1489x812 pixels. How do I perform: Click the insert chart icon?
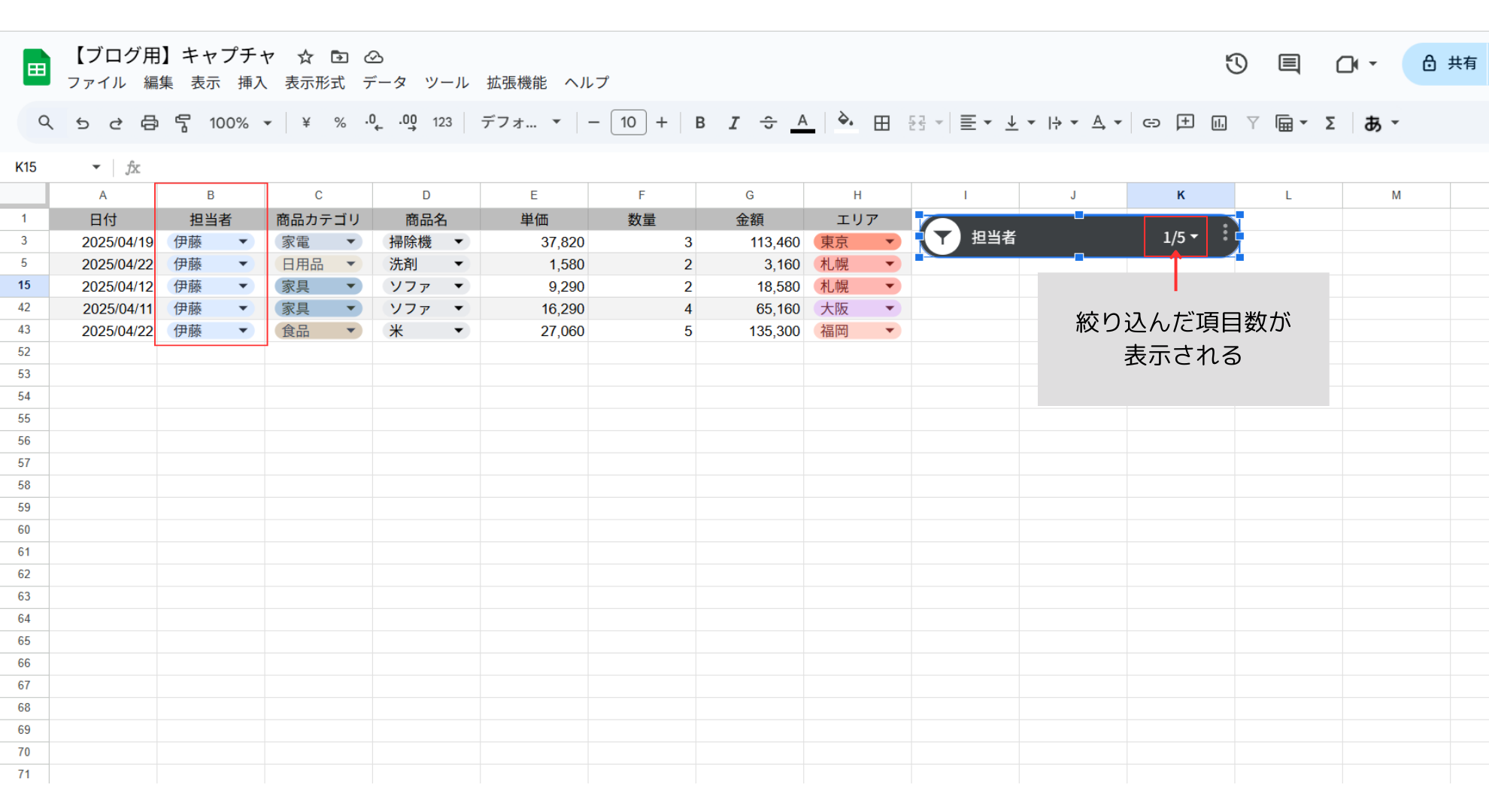tap(1219, 123)
